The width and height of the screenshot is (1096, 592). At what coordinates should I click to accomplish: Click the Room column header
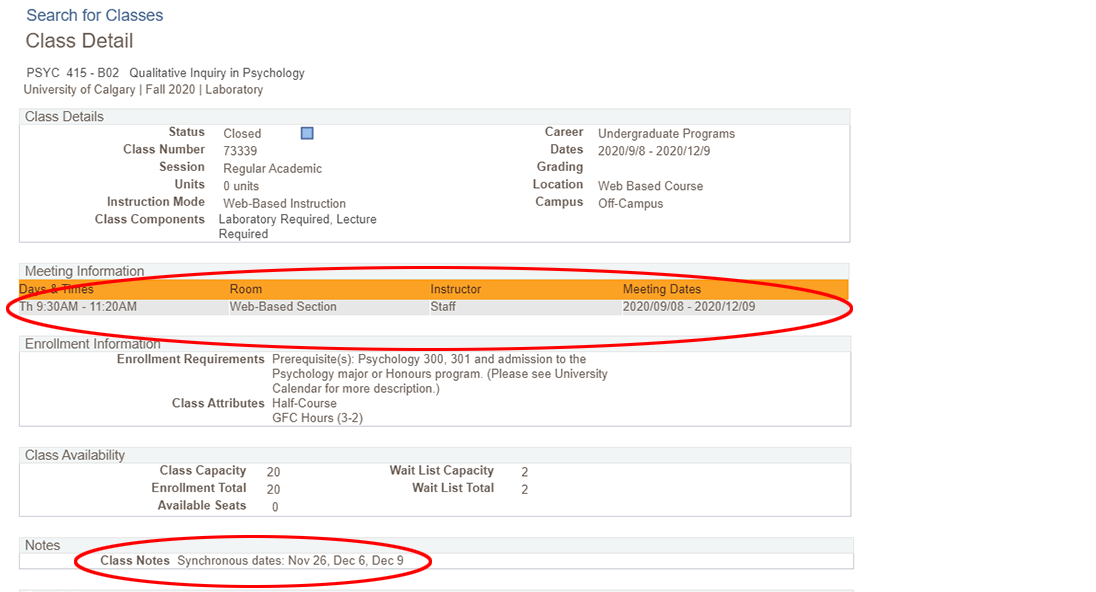246,289
